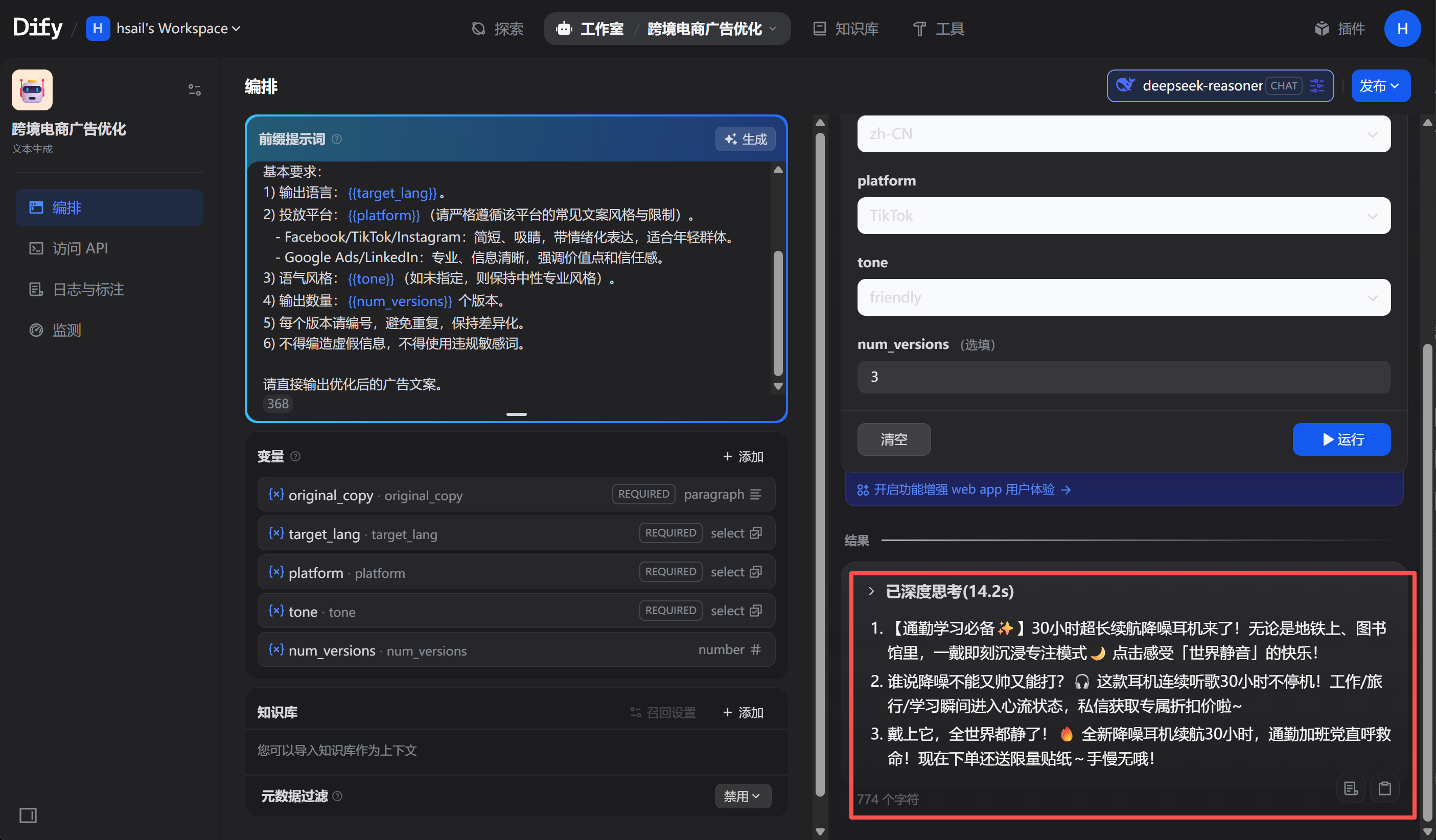Open zh-CN language select dropdown

pyautogui.click(x=1124, y=134)
